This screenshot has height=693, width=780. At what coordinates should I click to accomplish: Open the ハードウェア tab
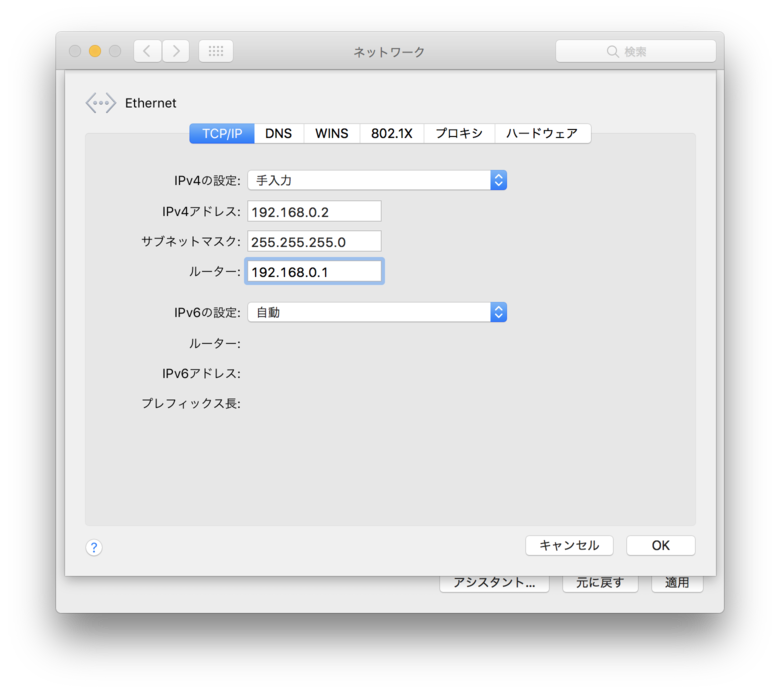pyautogui.click(x=543, y=133)
